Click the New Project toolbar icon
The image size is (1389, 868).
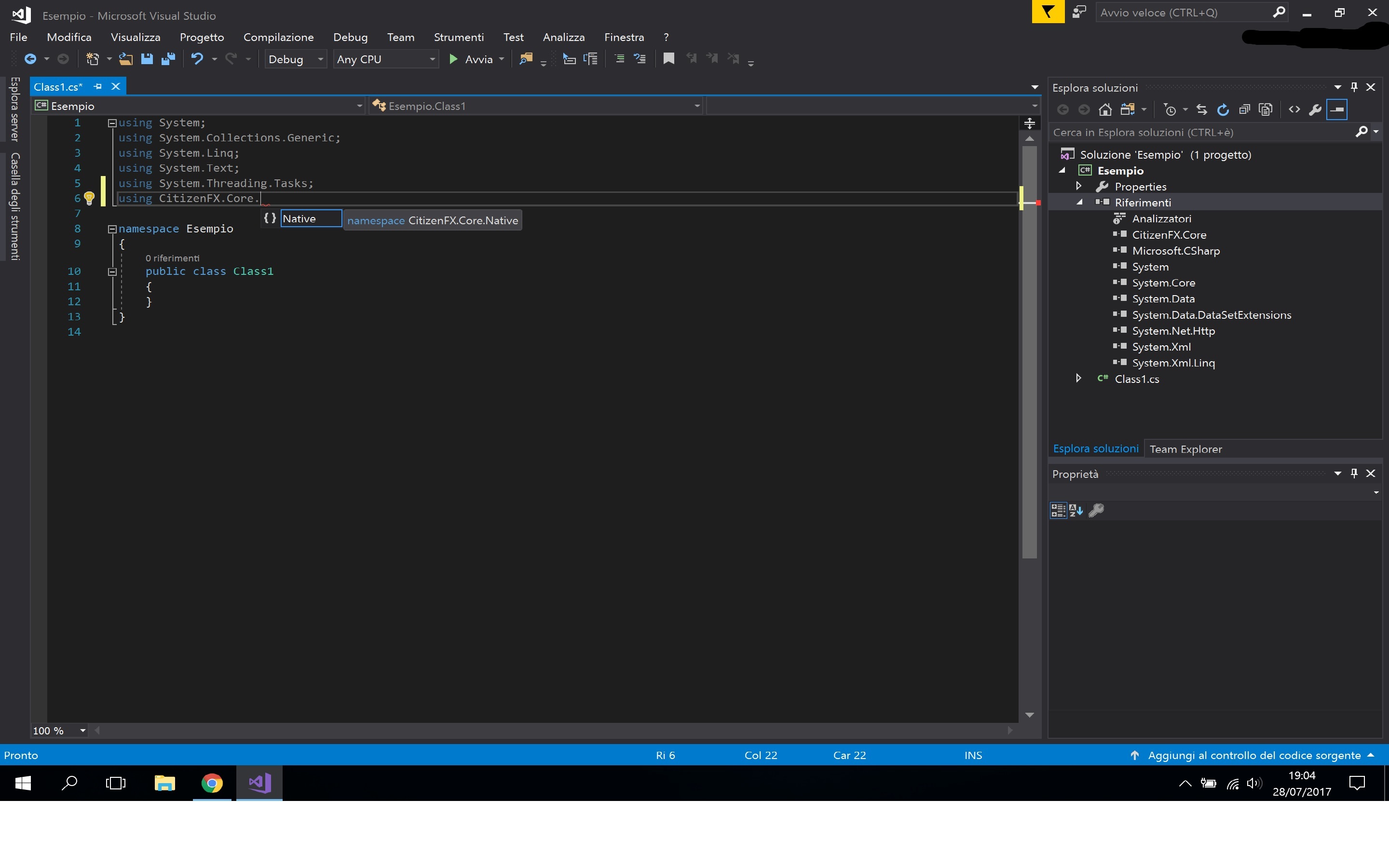tap(92, 59)
